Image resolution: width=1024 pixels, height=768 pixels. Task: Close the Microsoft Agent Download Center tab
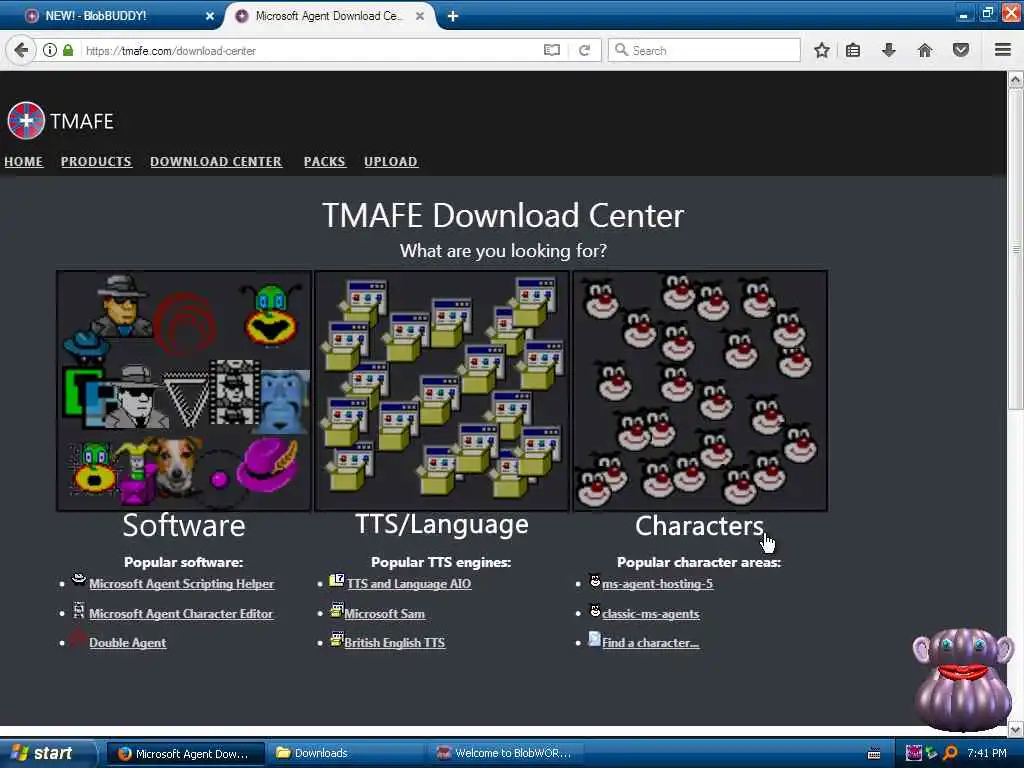420,16
